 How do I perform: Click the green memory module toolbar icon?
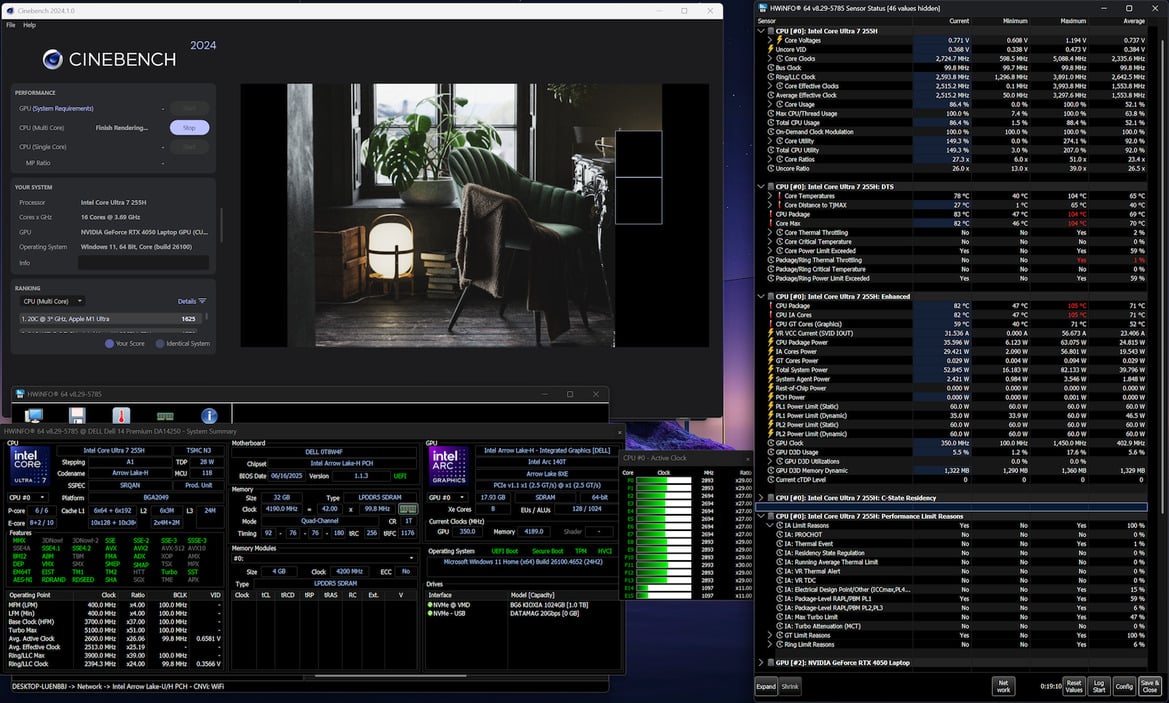tap(165, 416)
